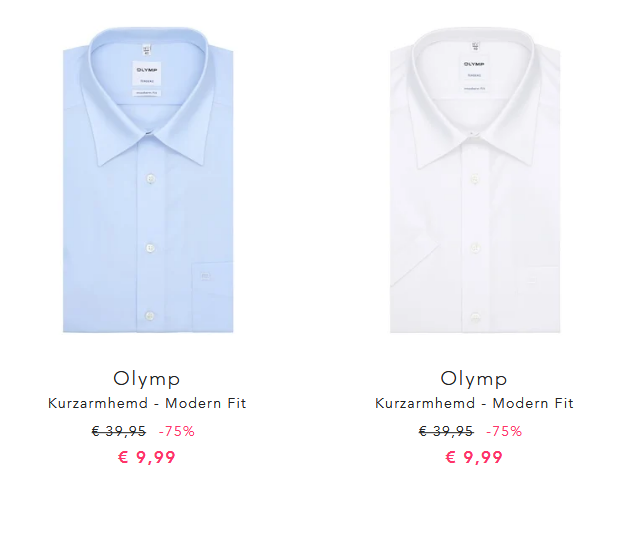Open the light blue Olymp shirt image
The width and height of the screenshot is (621, 540).
coord(148,179)
